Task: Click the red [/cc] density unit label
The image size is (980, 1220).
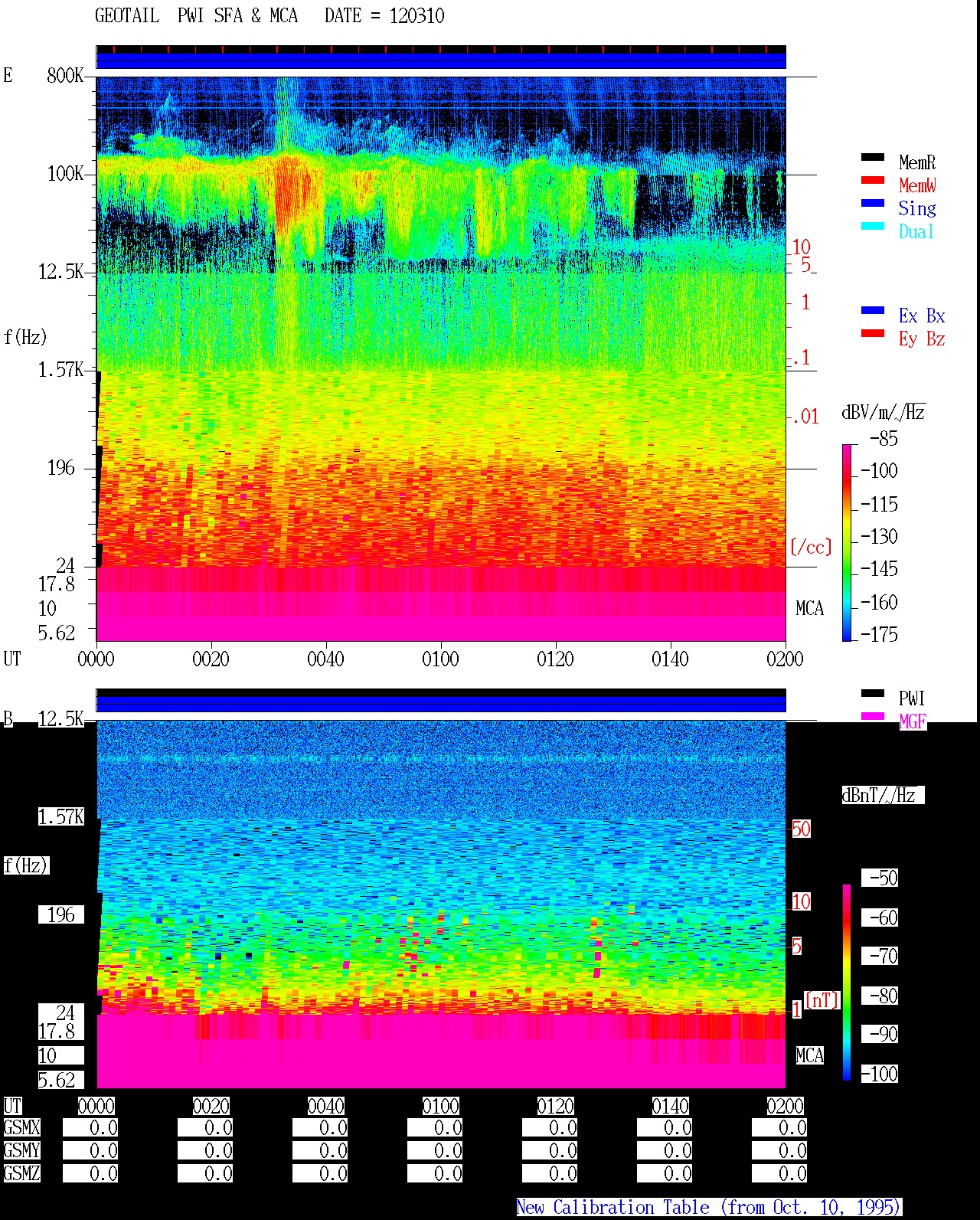Action: point(811,547)
